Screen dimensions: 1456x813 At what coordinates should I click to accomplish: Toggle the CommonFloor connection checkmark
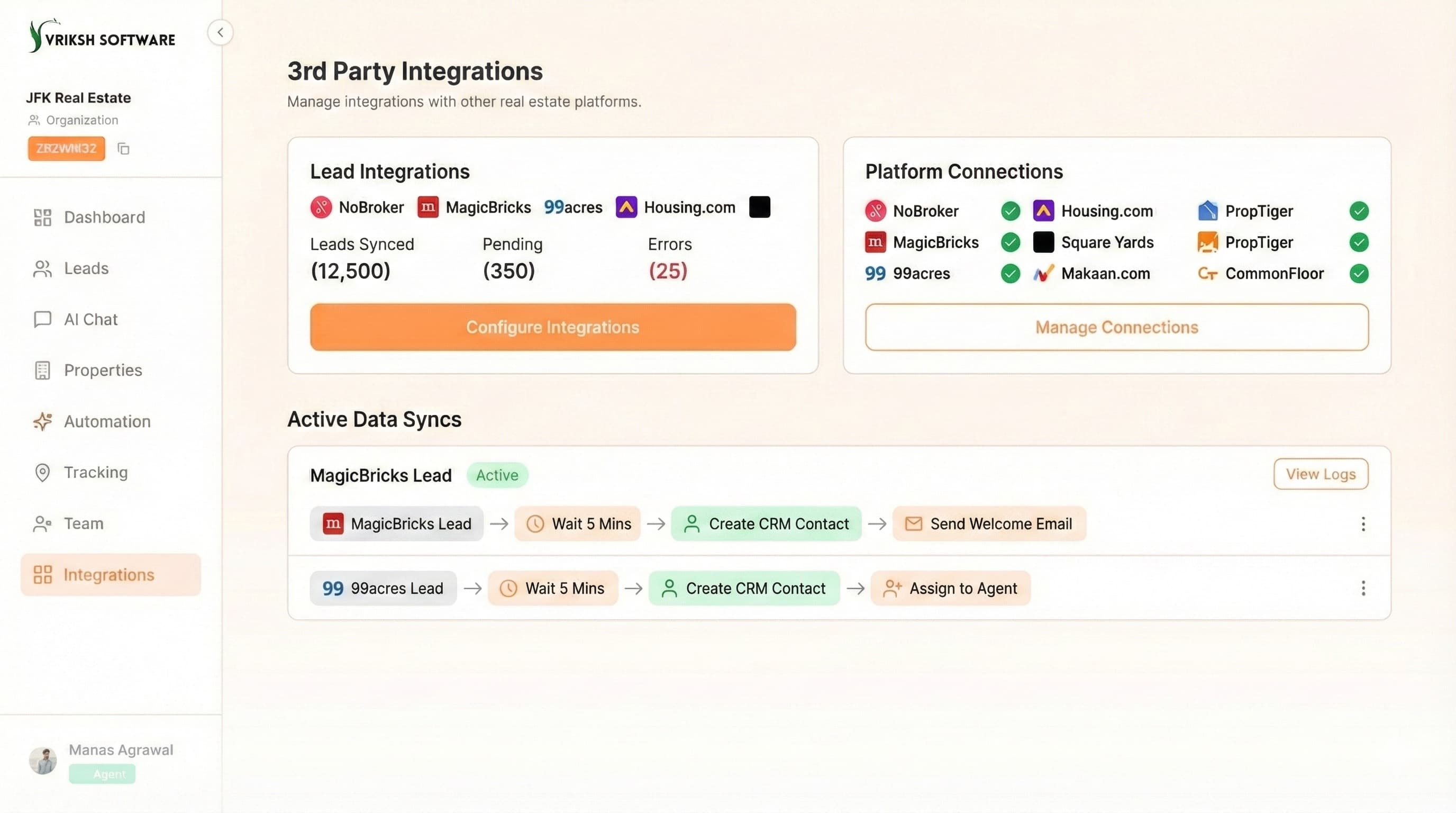coord(1360,274)
